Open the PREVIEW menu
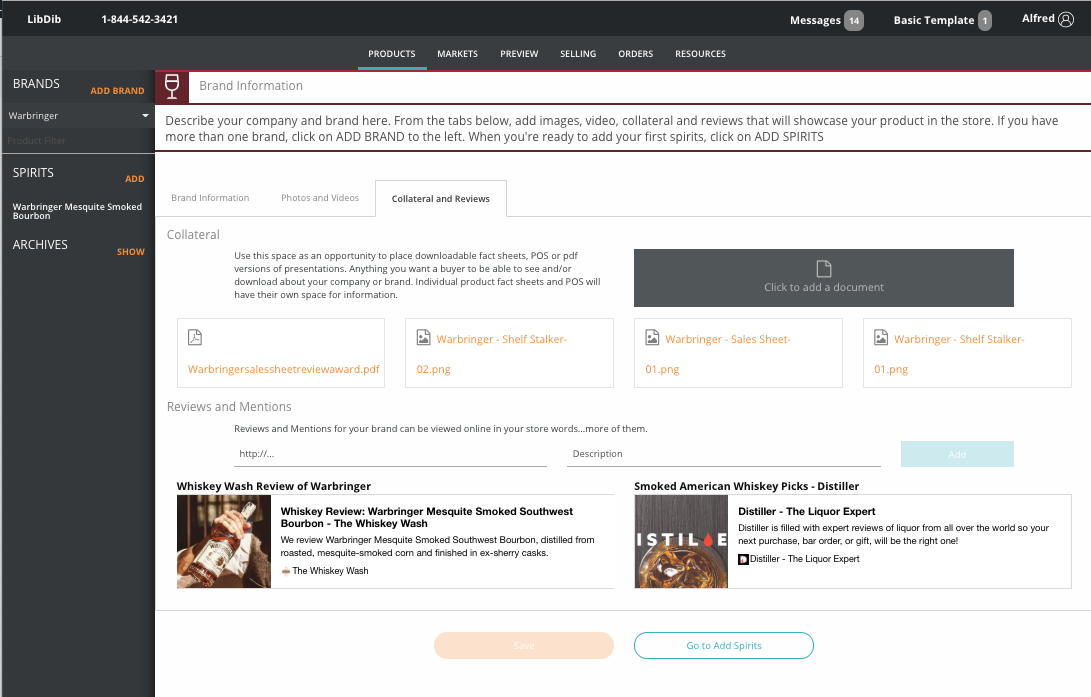The image size is (1091, 697). pyautogui.click(x=519, y=54)
